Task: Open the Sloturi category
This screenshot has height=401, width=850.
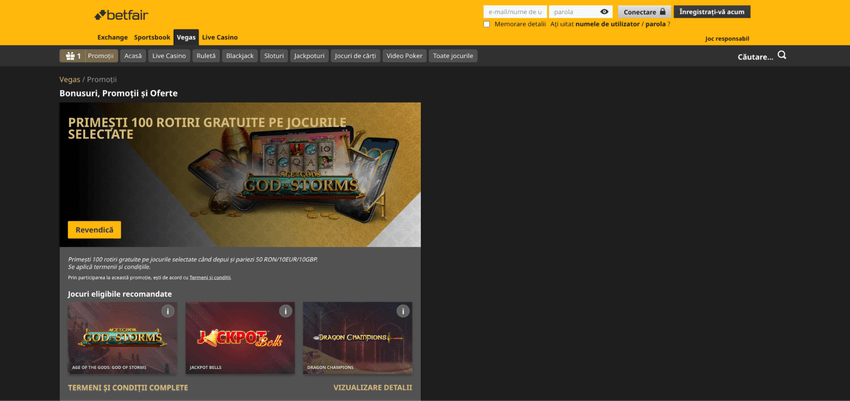Action: pos(274,56)
